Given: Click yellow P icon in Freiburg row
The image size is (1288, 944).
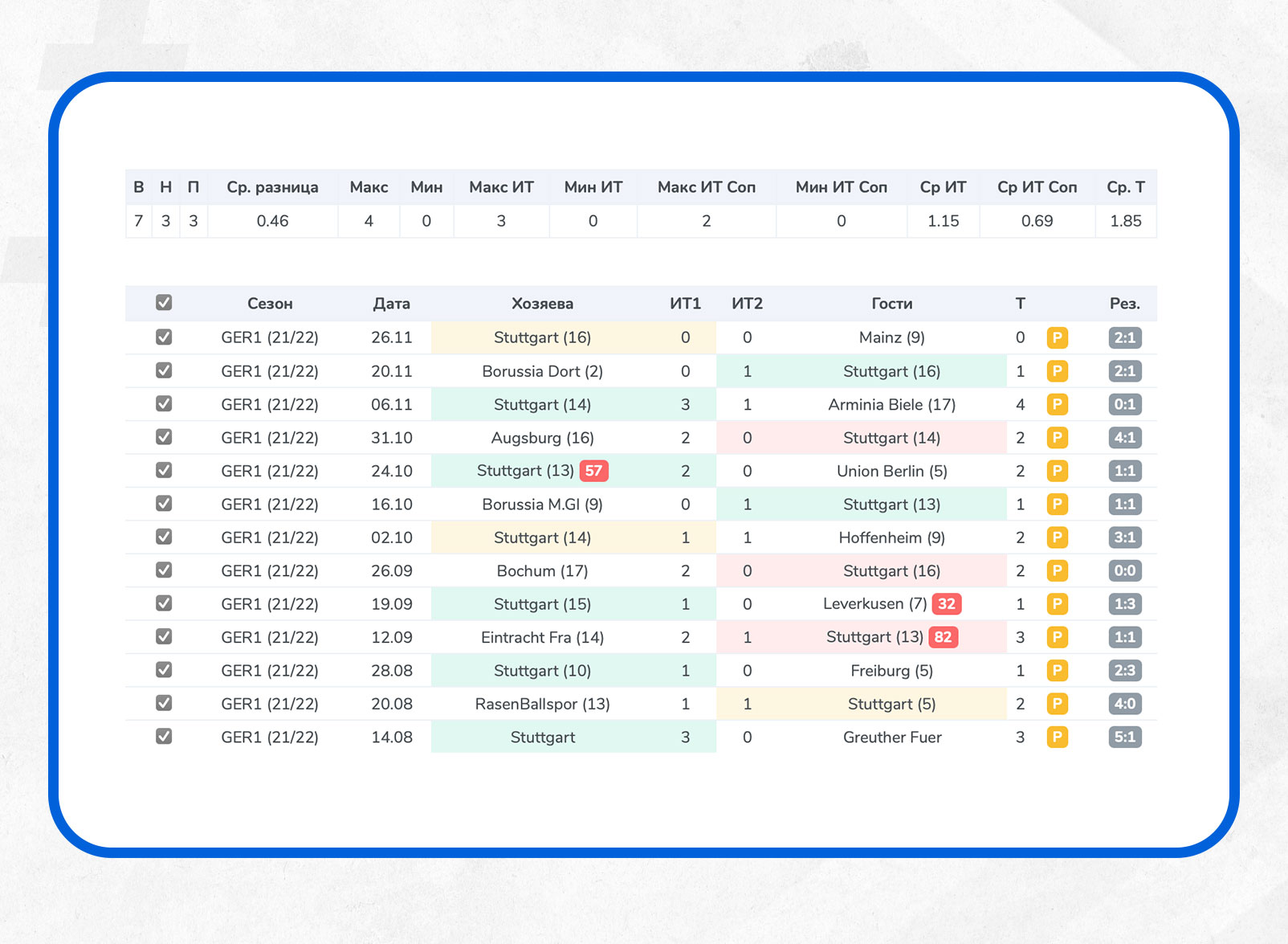Looking at the screenshot, I should [1057, 671].
